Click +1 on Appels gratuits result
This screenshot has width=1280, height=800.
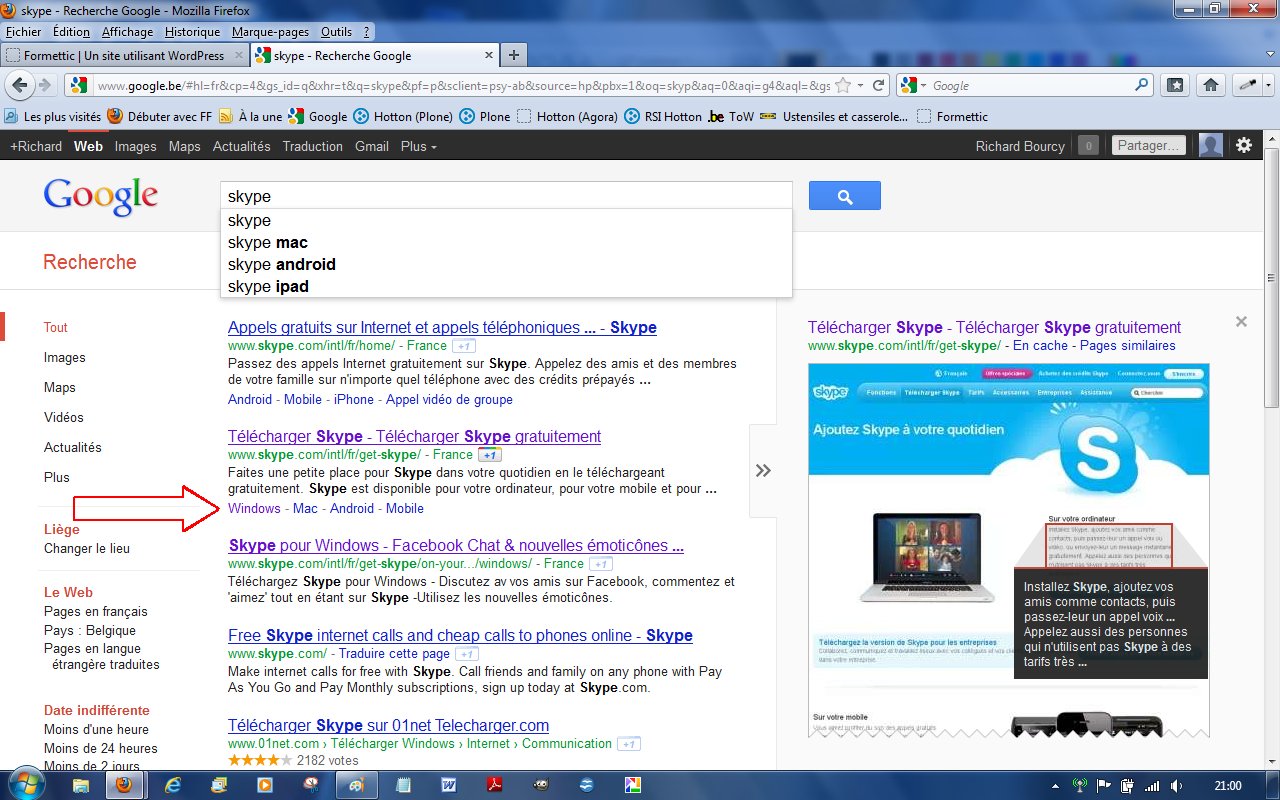pyautogui.click(x=463, y=346)
